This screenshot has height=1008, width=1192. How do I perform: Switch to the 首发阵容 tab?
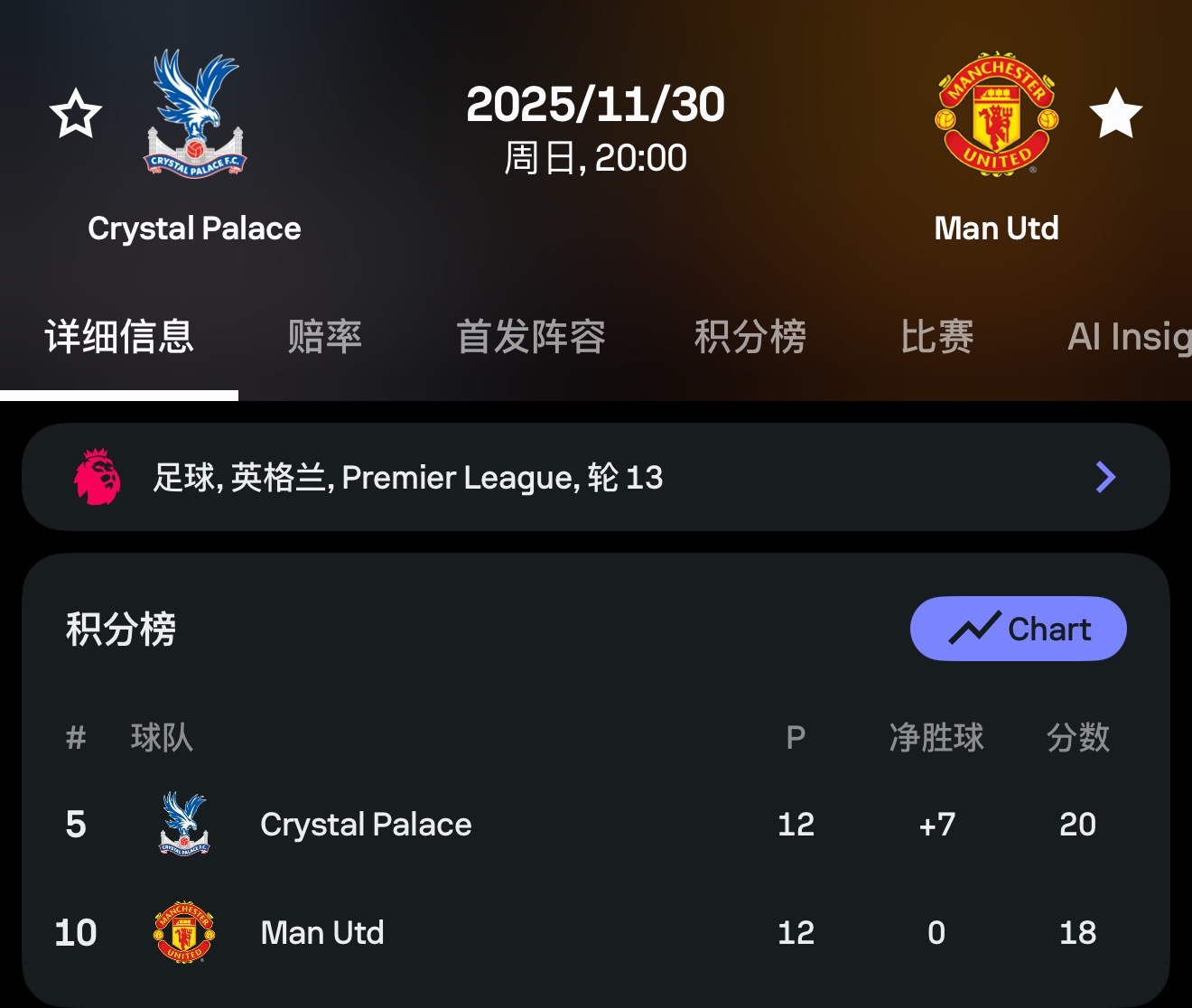[x=530, y=337]
